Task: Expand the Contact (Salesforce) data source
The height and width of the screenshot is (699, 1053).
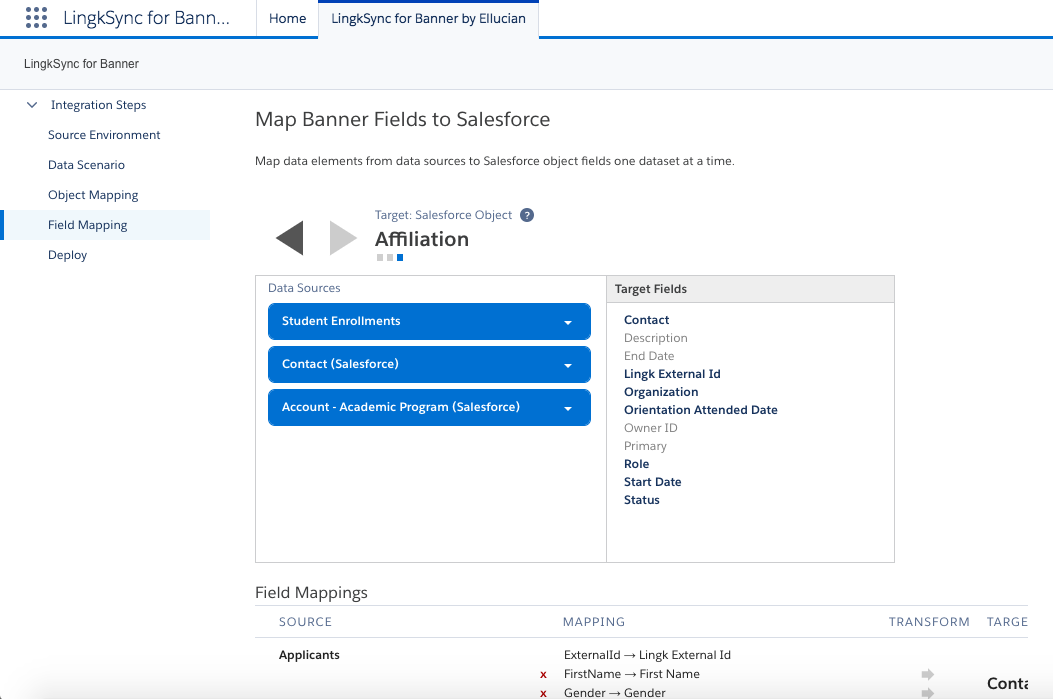Action: [568, 365]
